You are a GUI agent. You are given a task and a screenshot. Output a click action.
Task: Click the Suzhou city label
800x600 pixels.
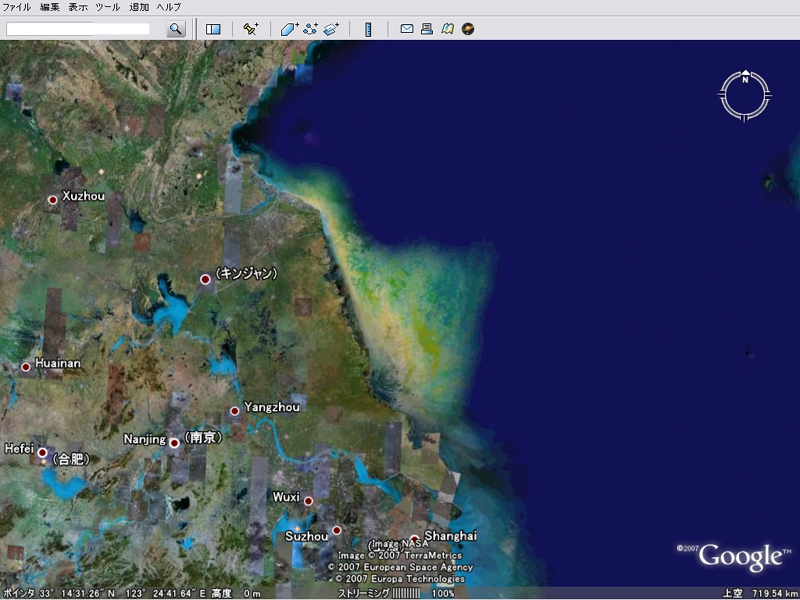tap(306, 536)
